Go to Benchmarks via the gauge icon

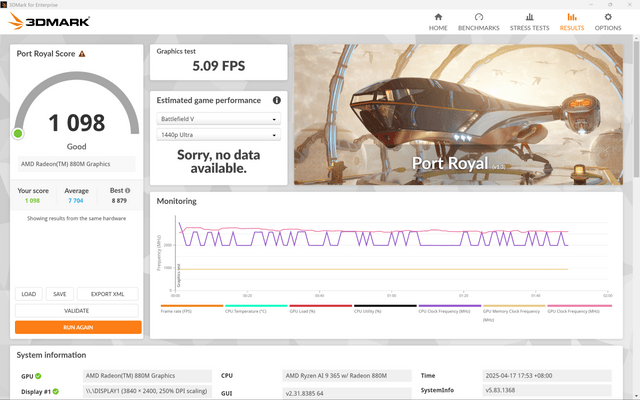(x=479, y=17)
